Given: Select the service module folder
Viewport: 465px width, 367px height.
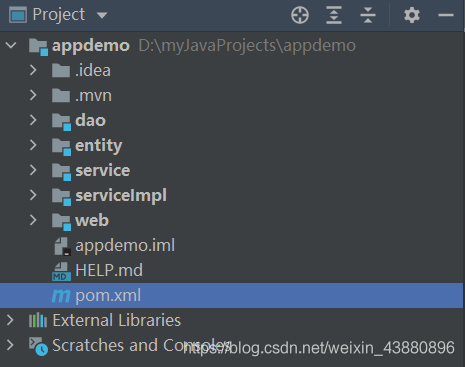Looking at the screenshot, I should pyautogui.click(x=103, y=170).
